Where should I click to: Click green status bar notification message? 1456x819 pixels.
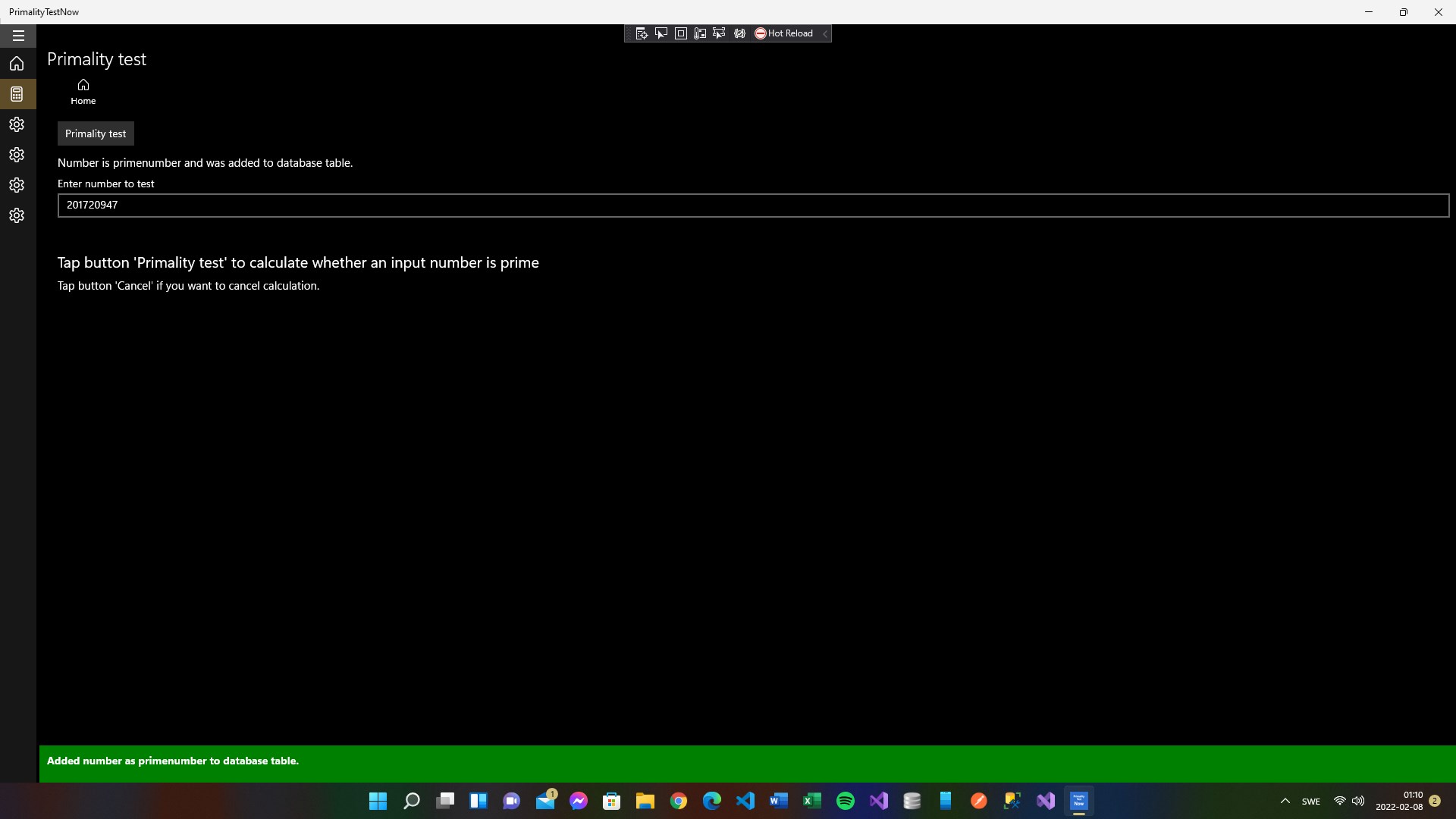coord(173,761)
